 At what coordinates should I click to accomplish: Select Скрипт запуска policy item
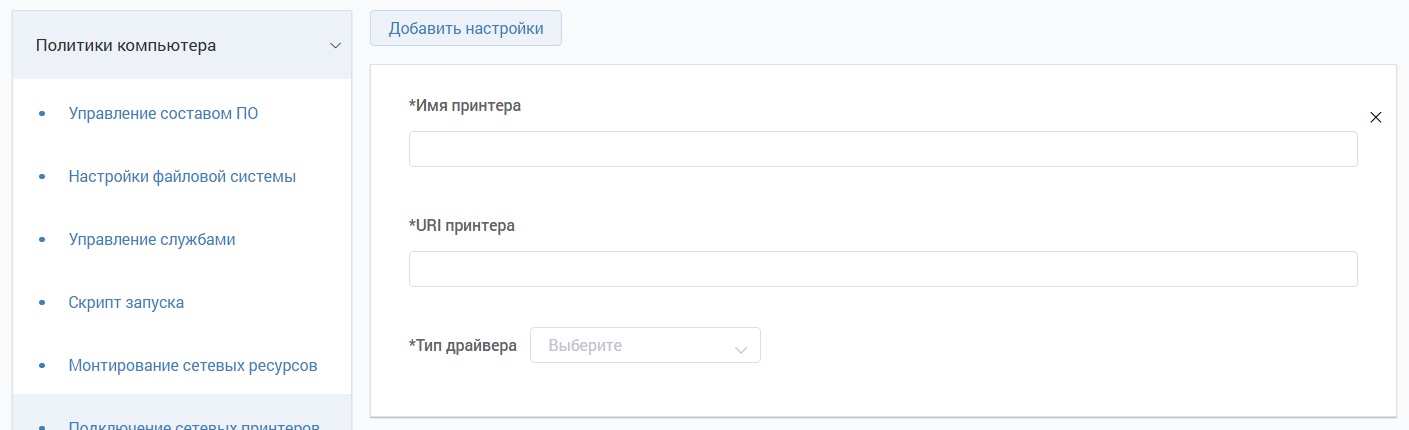point(126,302)
